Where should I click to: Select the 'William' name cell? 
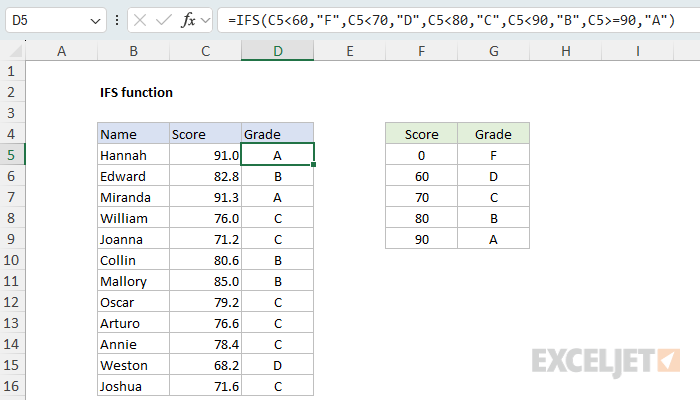(x=133, y=218)
